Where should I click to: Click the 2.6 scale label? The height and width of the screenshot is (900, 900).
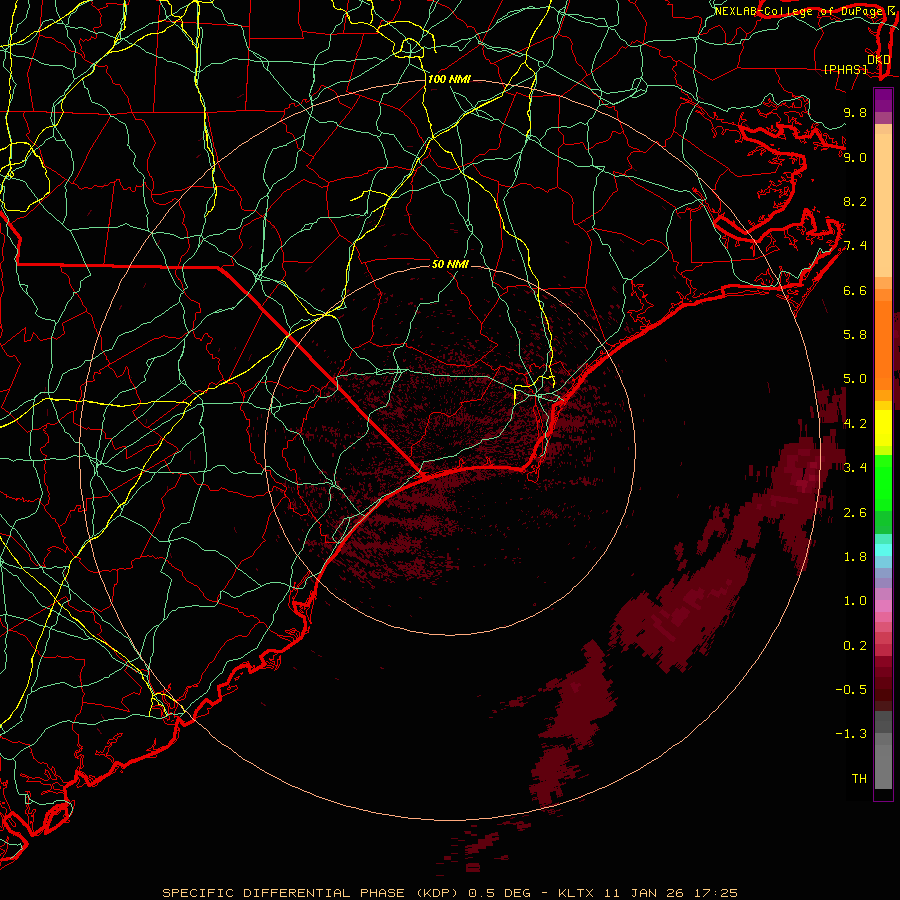pos(855,513)
